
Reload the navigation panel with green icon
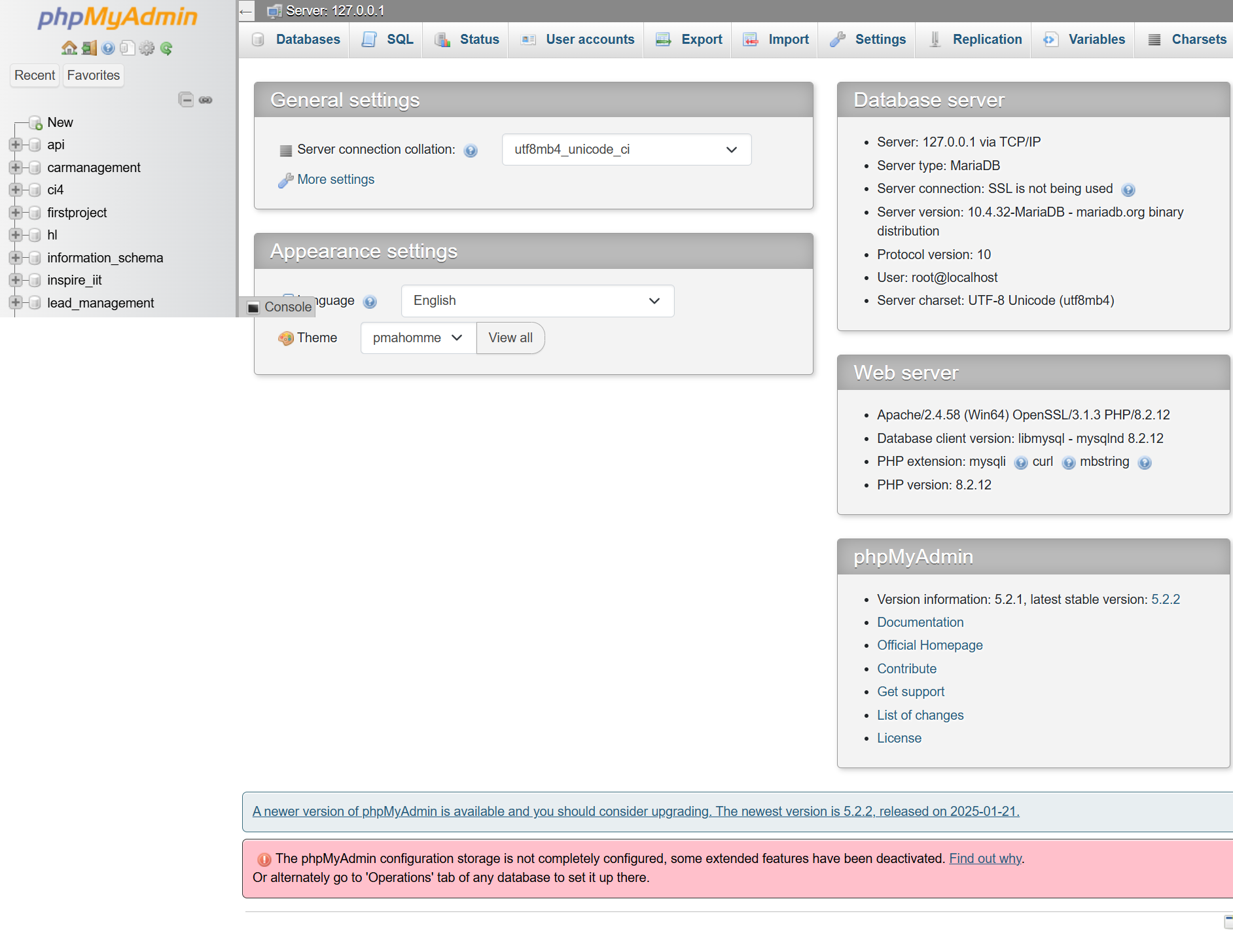[x=166, y=48]
